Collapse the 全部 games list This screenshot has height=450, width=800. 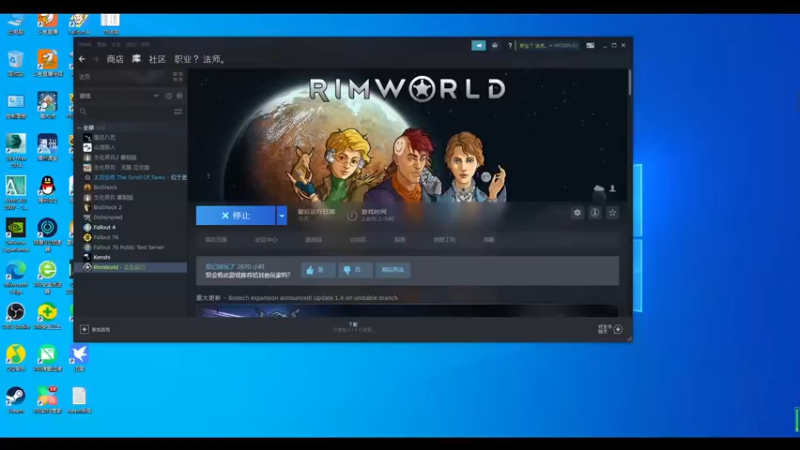click(x=79, y=128)
